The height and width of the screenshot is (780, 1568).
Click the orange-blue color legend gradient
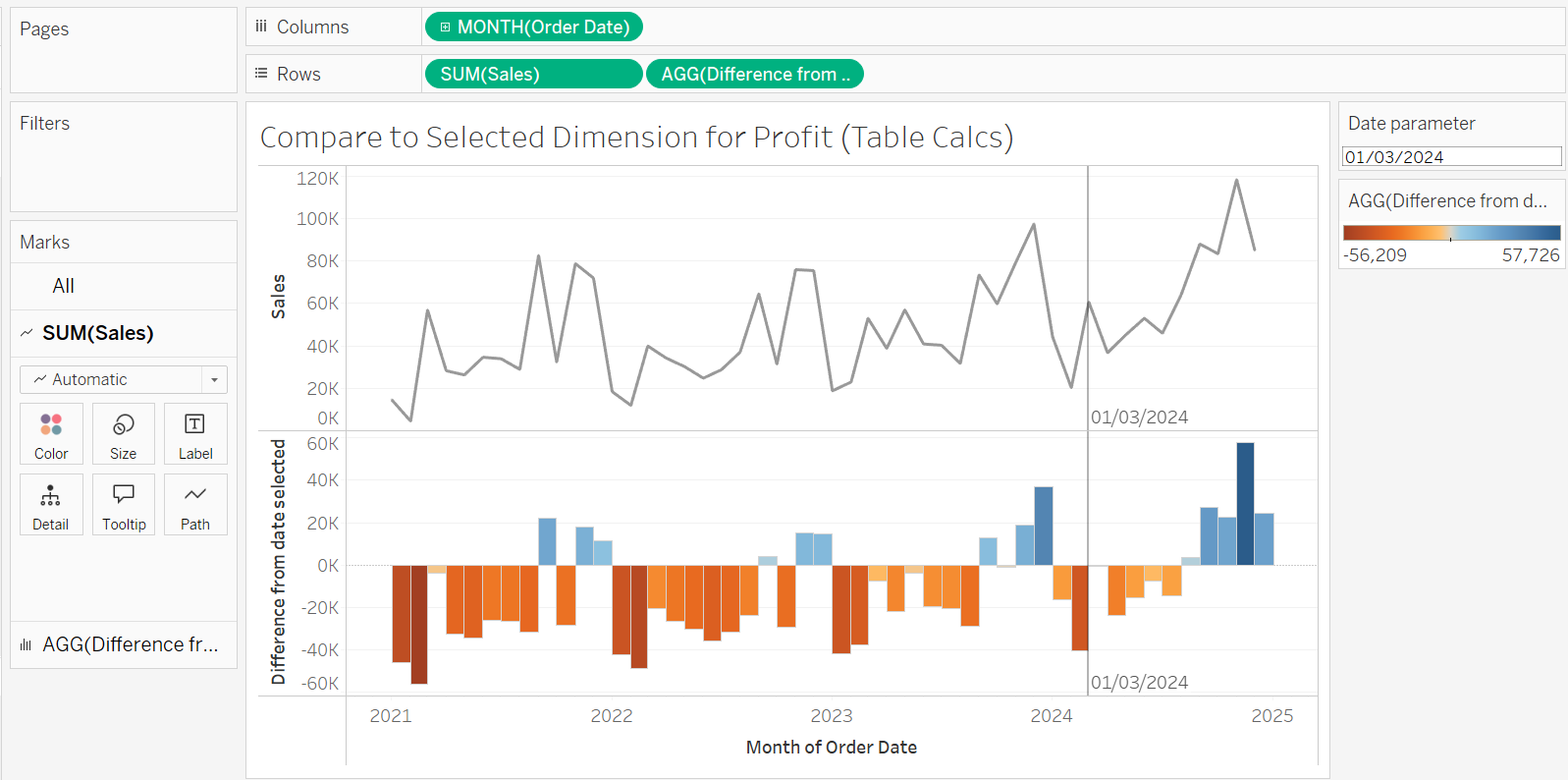tap(1451, 233)
